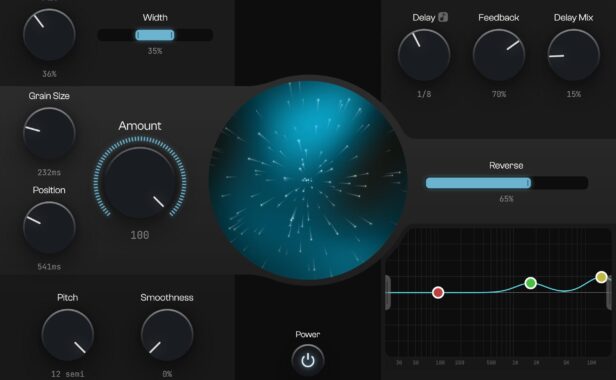Click the Delay value 1/8
Image resolution: width=616 pixels, height=380 pixels.
tap(424, 94)
